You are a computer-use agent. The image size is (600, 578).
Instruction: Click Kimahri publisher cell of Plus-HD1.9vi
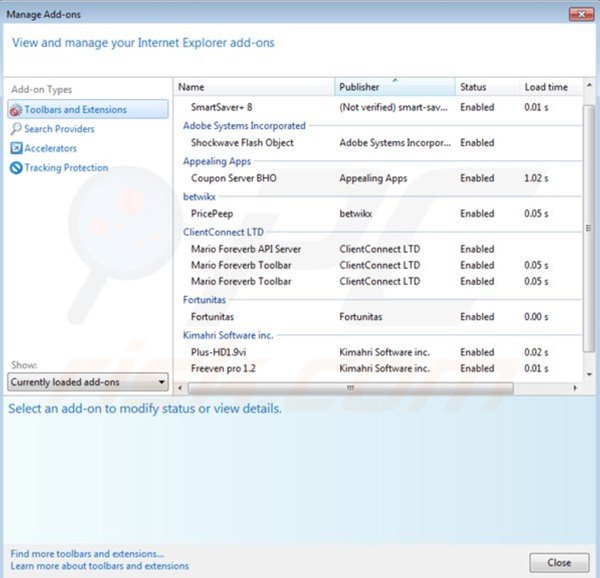point(384,352)
